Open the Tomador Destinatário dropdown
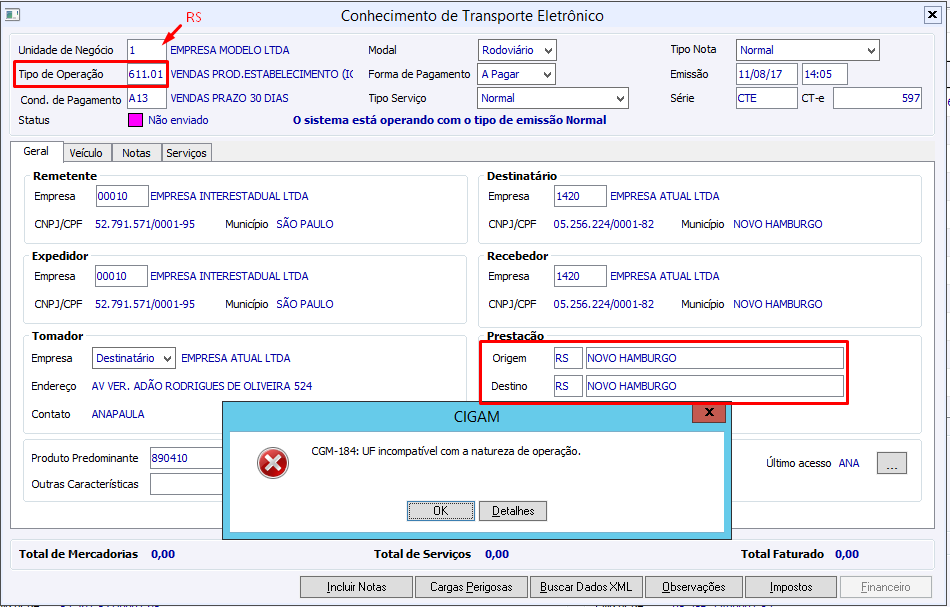The image size is (950, 607). point(134,358)
